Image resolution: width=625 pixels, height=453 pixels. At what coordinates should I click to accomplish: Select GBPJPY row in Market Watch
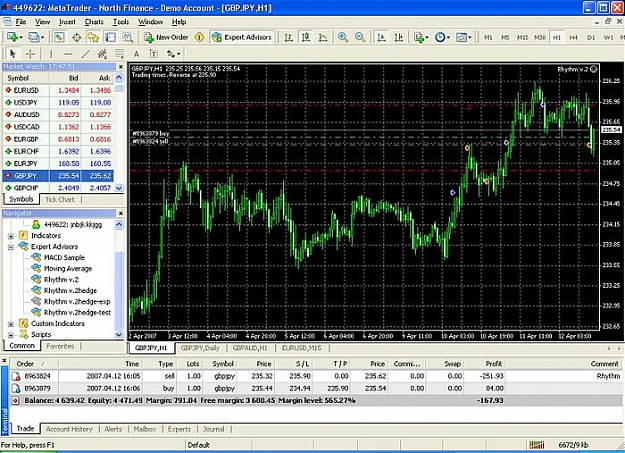(58, 175)
